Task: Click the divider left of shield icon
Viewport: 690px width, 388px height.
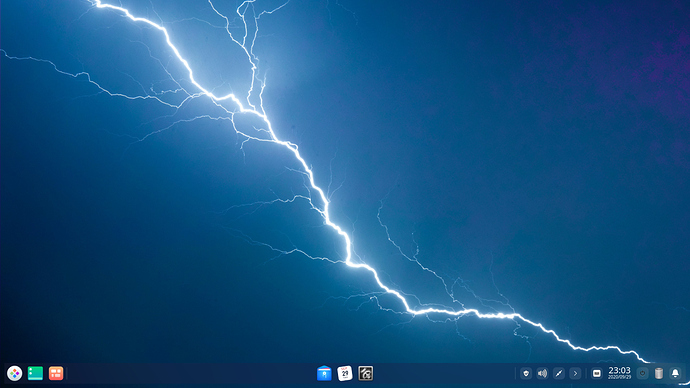Action: click(x=515, y=373)
